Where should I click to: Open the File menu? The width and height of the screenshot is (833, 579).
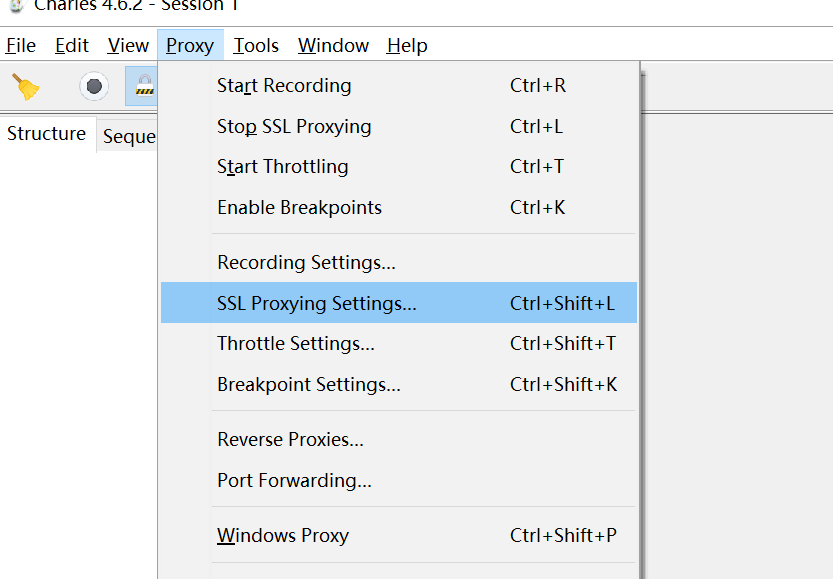pos(21,46)
